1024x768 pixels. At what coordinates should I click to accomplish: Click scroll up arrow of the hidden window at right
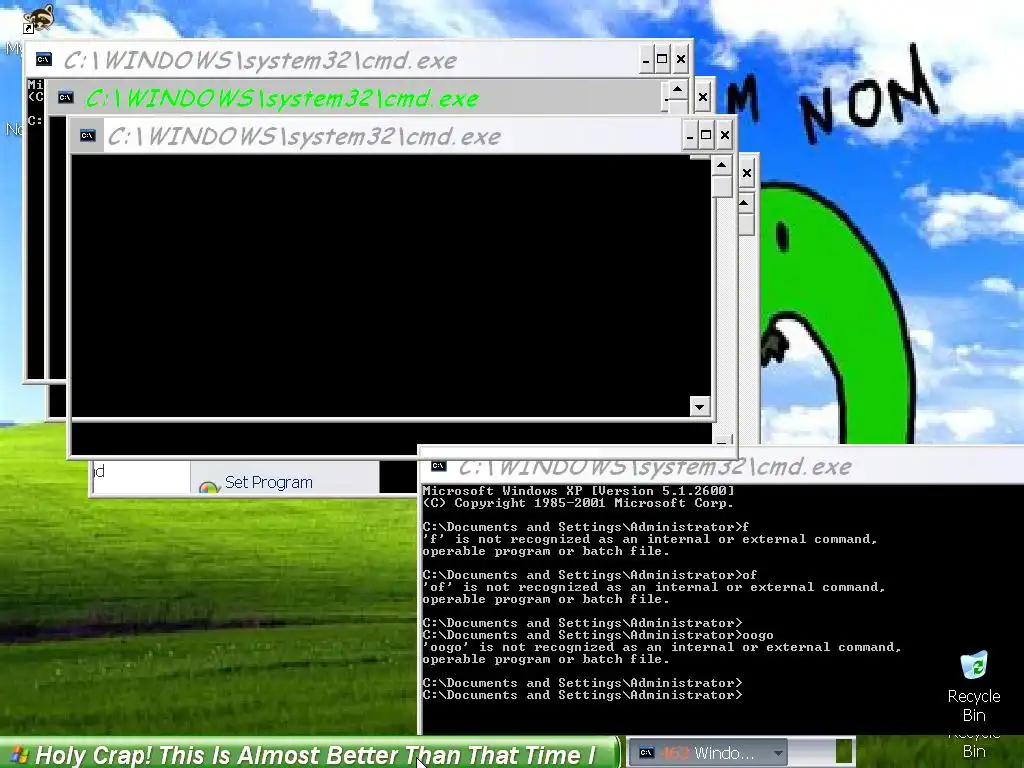click(744, 203)
